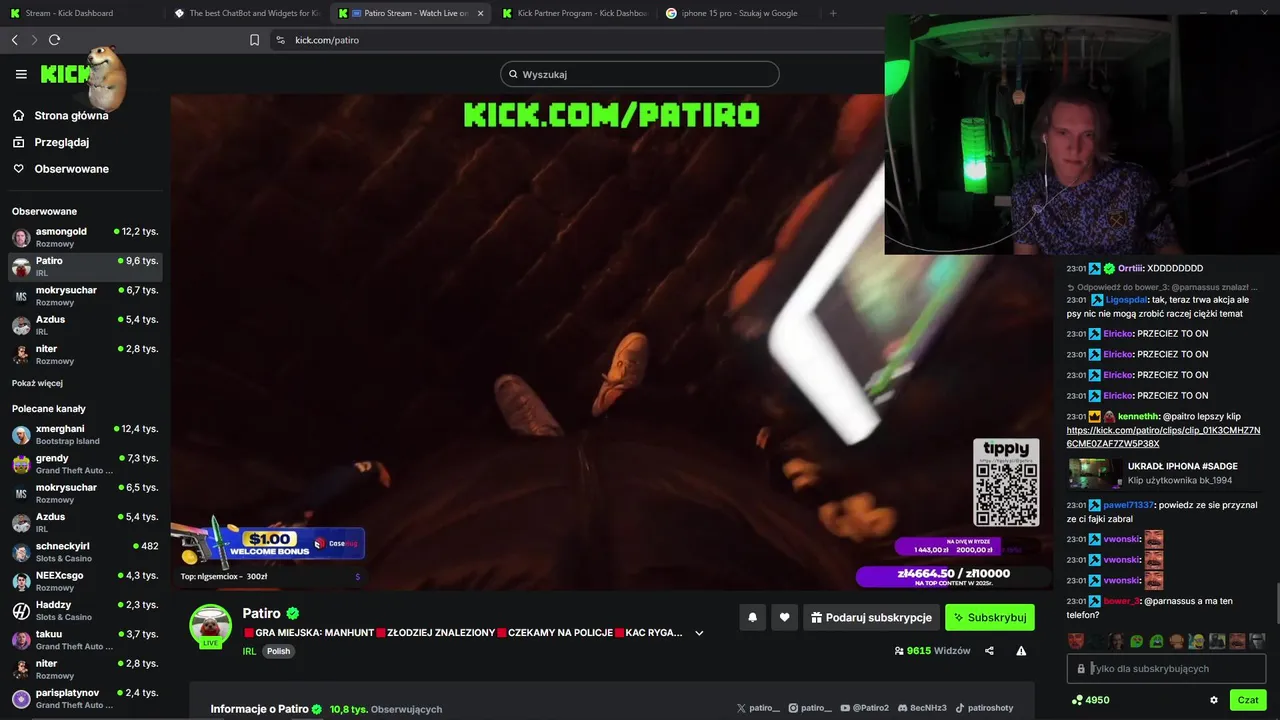Click Patiro's live avatar below the video

tap(210, 626)
